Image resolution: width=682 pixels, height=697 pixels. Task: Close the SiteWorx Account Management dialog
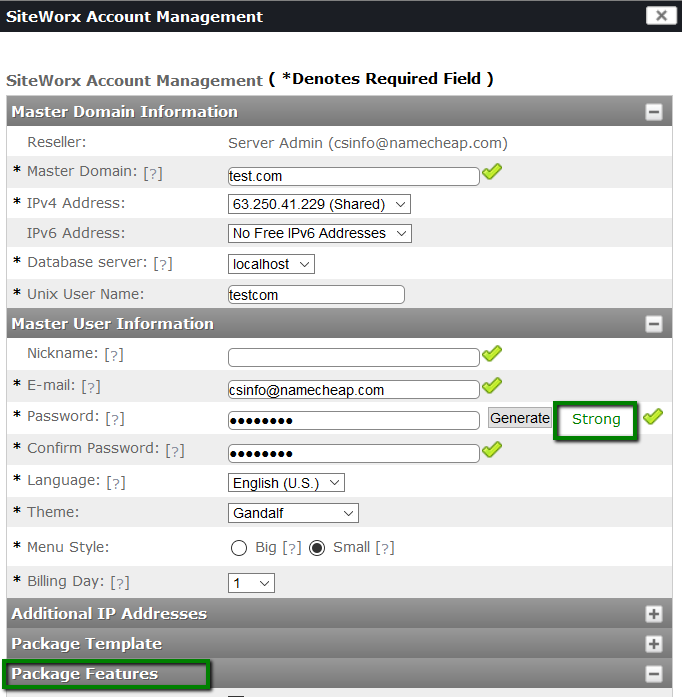tap(661, 16)
